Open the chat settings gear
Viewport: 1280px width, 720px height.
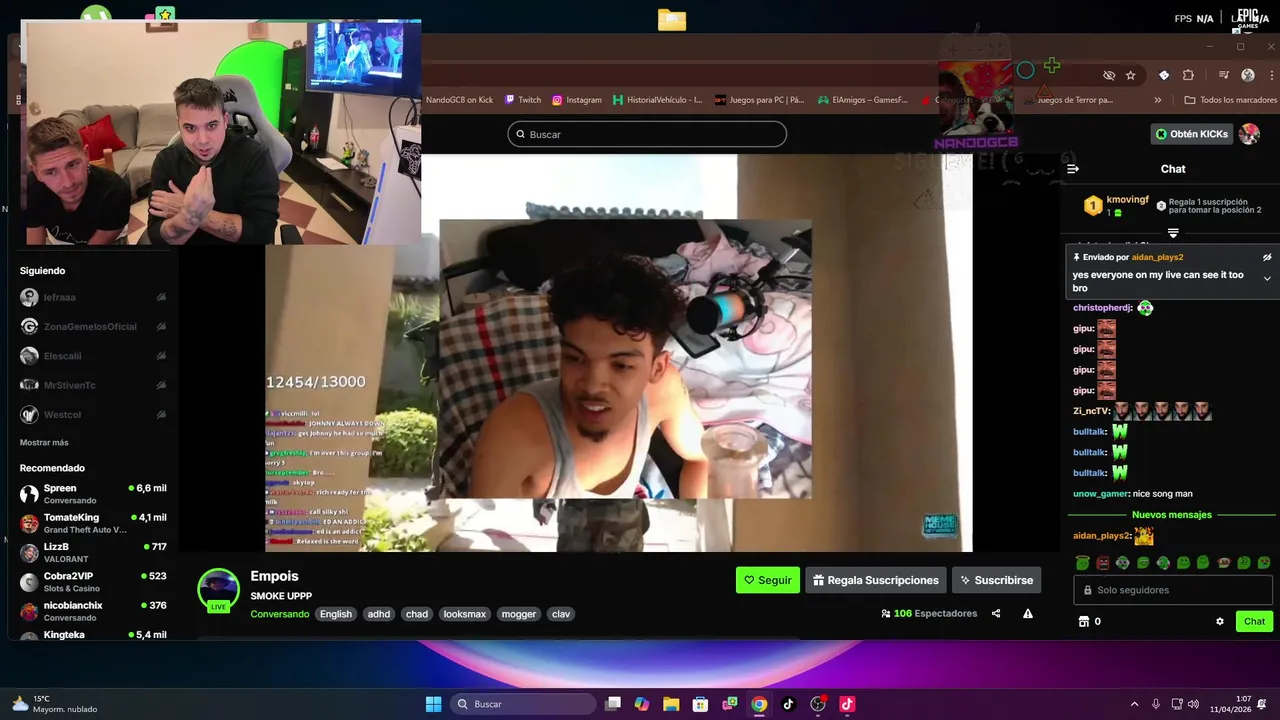coord(1220,621)
